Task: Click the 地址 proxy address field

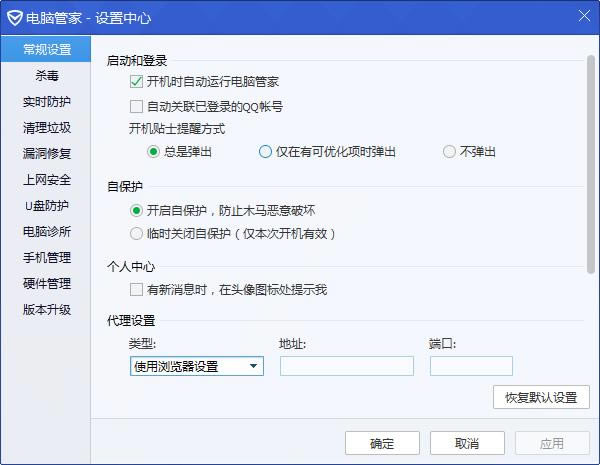Action: click(347, 366)
